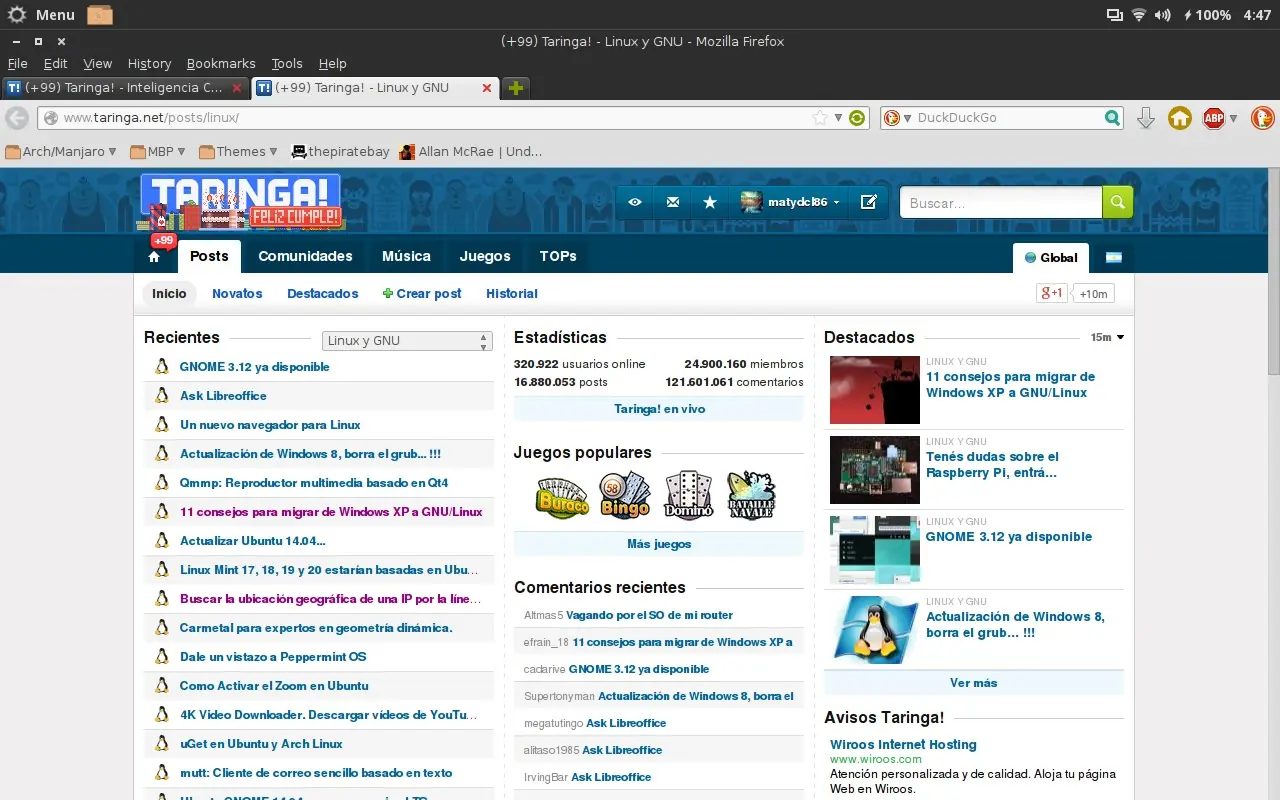The image size is (1280, 800).
Task: Click the Adblock Plus ABP icon
Action: click(1214, 118)
